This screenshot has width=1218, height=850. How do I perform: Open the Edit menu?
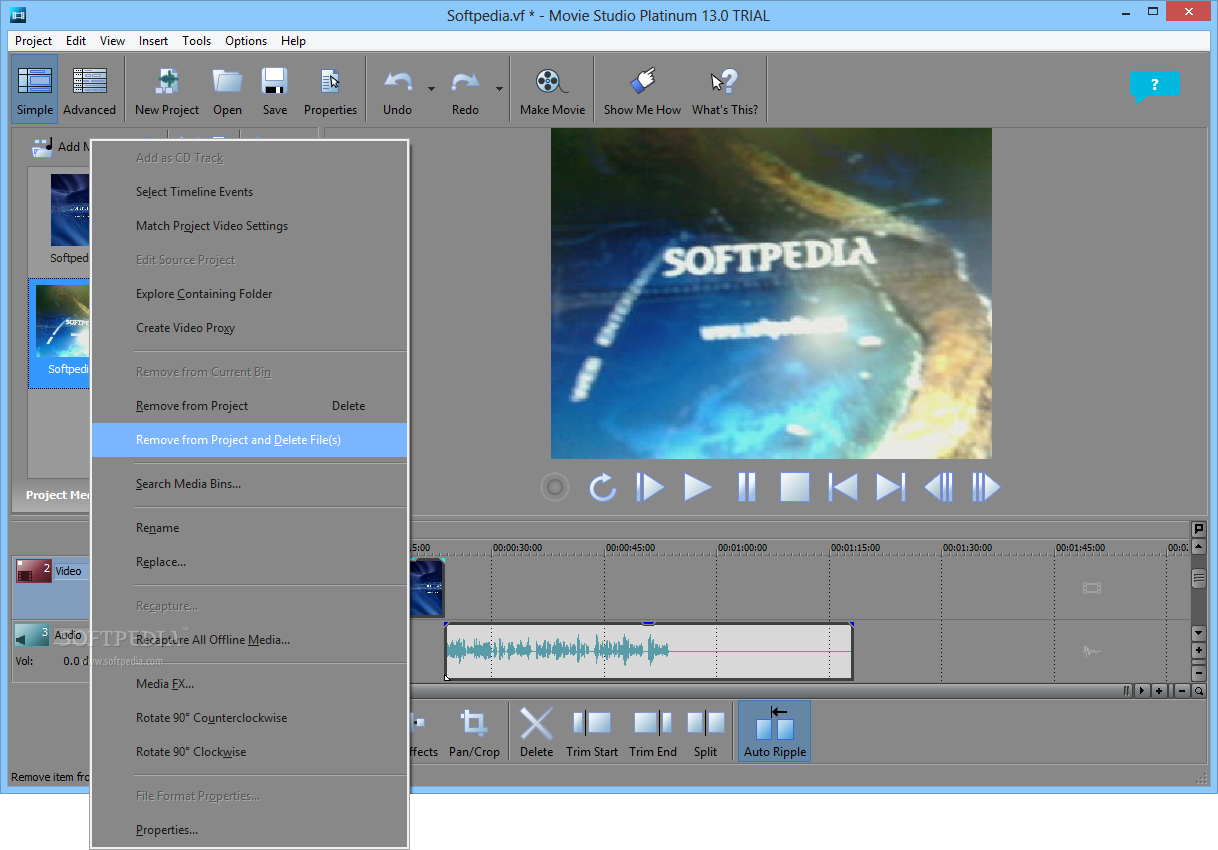point(76,41)
